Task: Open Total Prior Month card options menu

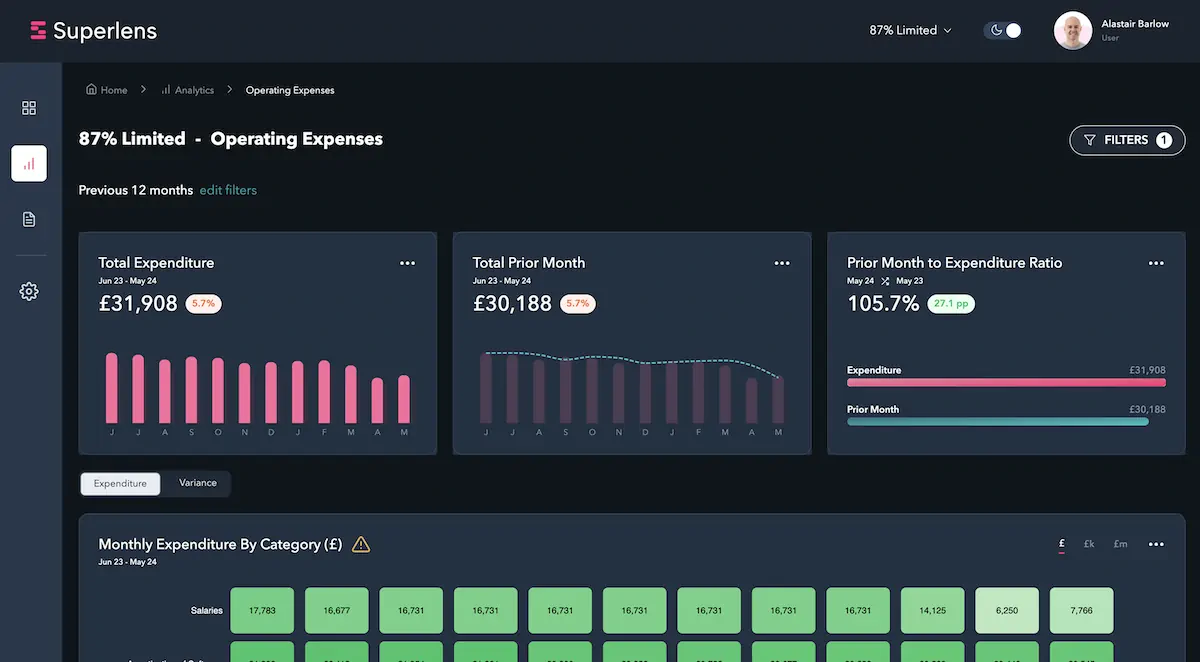Action: click(782, 263)
